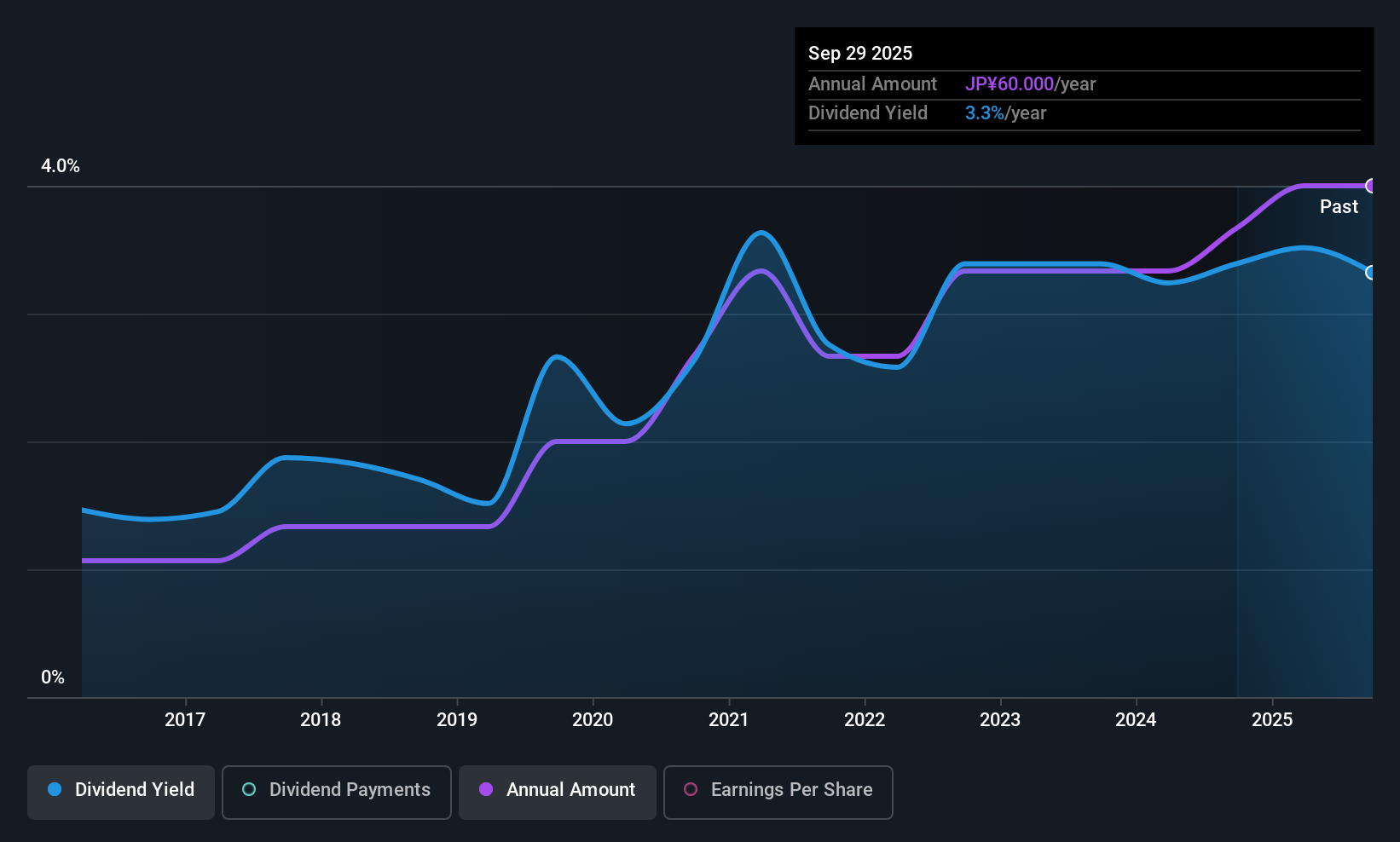The image size is (1400, 842).
Task: Select the blue endpoint marker on Dividend Yield line
Action: point(1371,274)
